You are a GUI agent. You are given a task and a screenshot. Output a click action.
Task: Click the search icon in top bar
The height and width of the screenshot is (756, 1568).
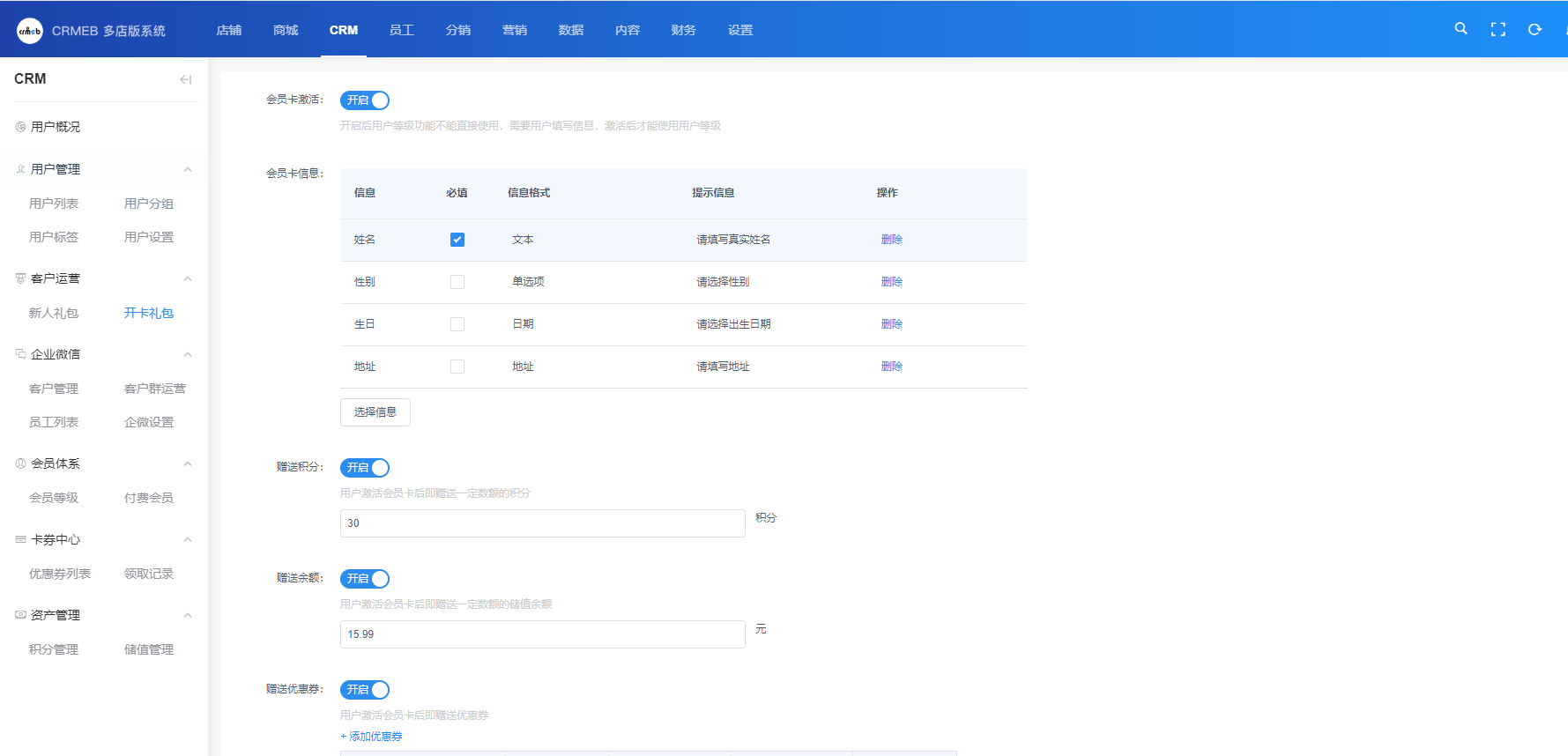[x=1460, y=29]
